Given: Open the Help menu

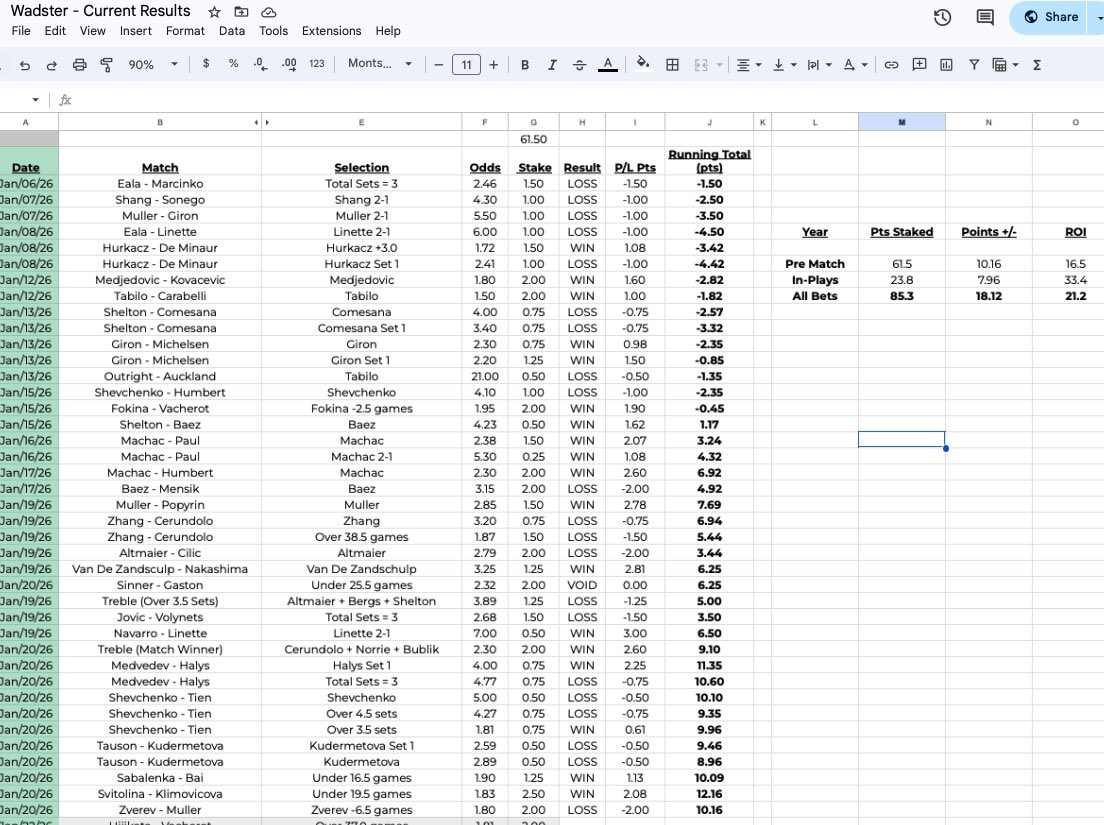Looking at the screenshot, I should pyautogui.click(x=388, y=31).
